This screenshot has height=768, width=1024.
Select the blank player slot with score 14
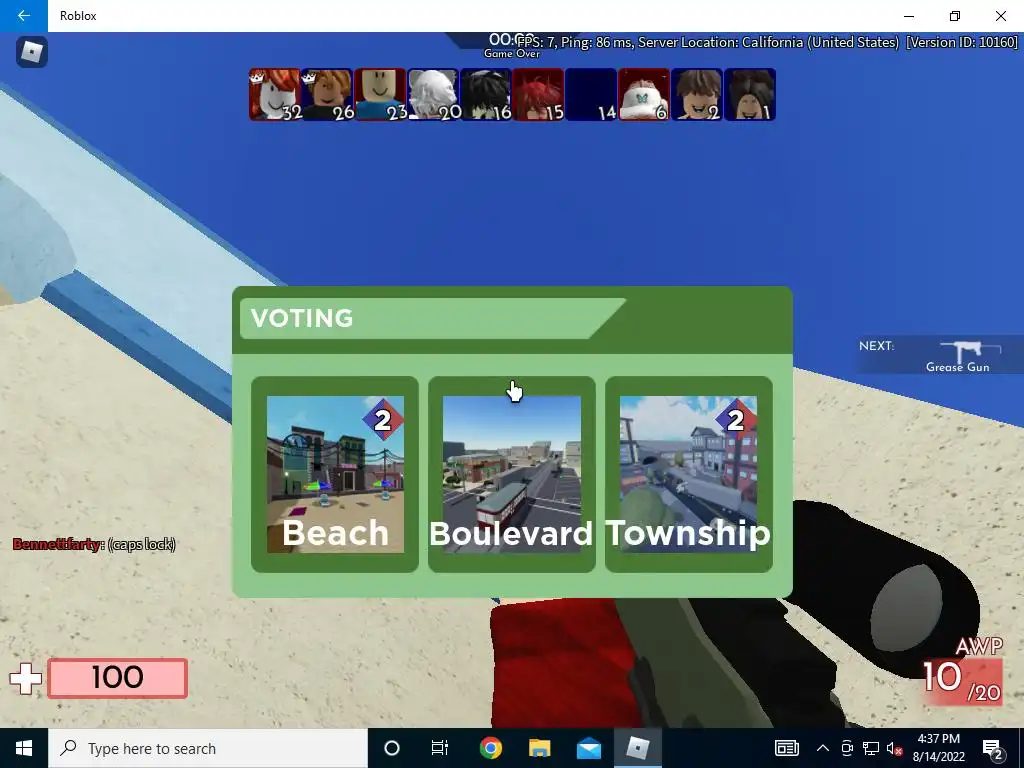591,95
